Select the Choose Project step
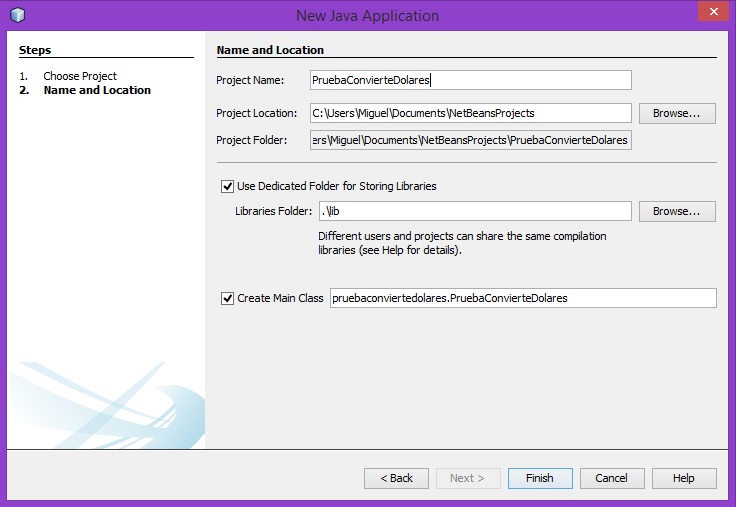Viewport: 736px width, 507px height. 80,76
